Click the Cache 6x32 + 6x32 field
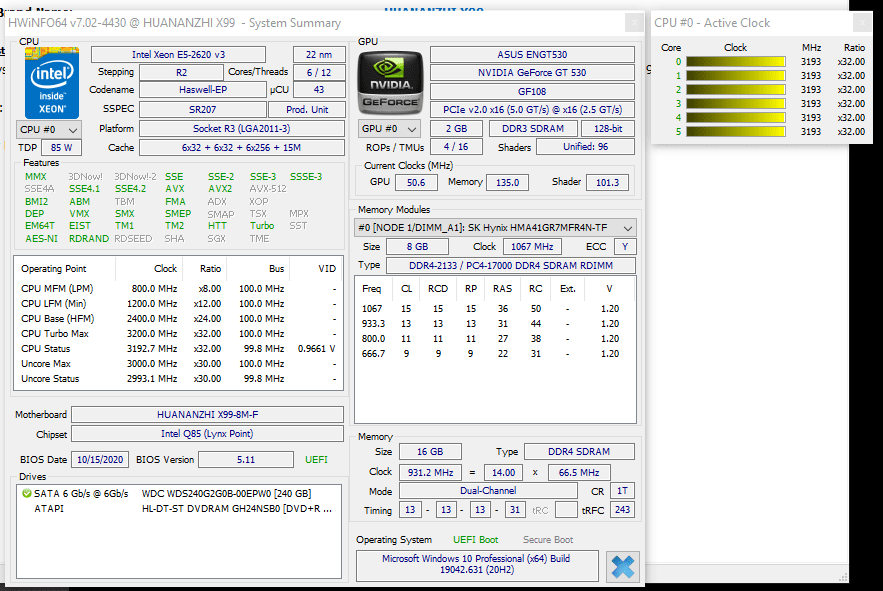883x591 pixels. click(x=242, y=148)
